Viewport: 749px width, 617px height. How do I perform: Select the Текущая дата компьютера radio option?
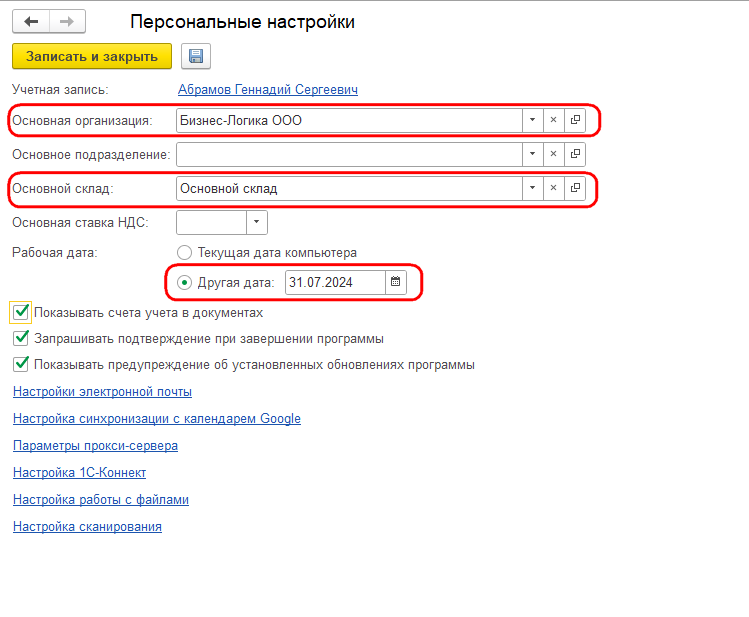(184, 252)
